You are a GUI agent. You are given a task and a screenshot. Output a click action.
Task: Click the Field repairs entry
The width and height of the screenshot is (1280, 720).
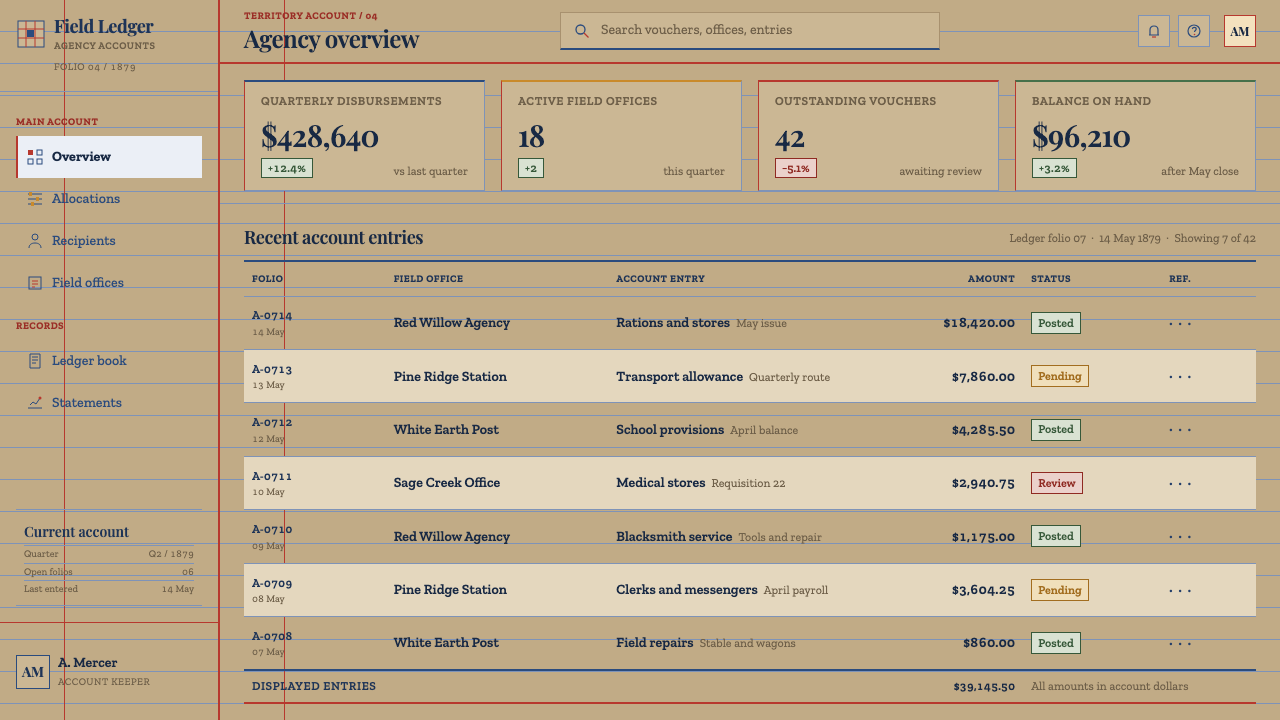click(654, 643)
